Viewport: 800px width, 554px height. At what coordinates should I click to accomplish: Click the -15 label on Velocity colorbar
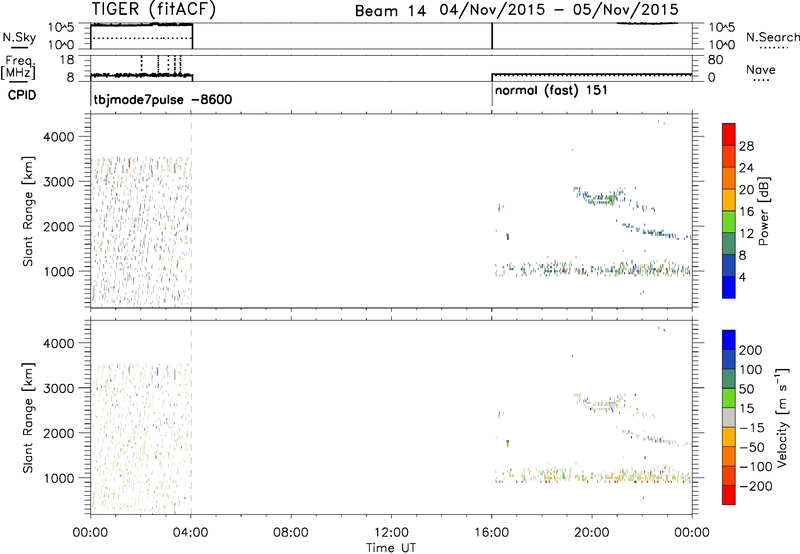pos(752,427)
